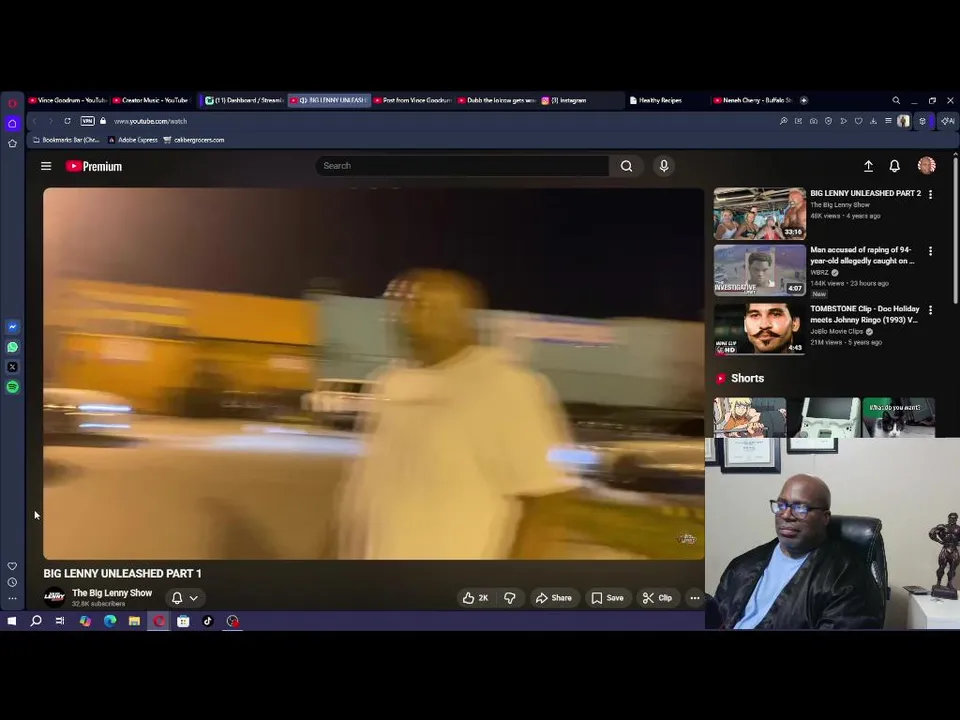Image resolution: width=960 pixels, height=720 pixels.
Task: Expand subscription options chevron next to bell
Action: coord(193,598)
